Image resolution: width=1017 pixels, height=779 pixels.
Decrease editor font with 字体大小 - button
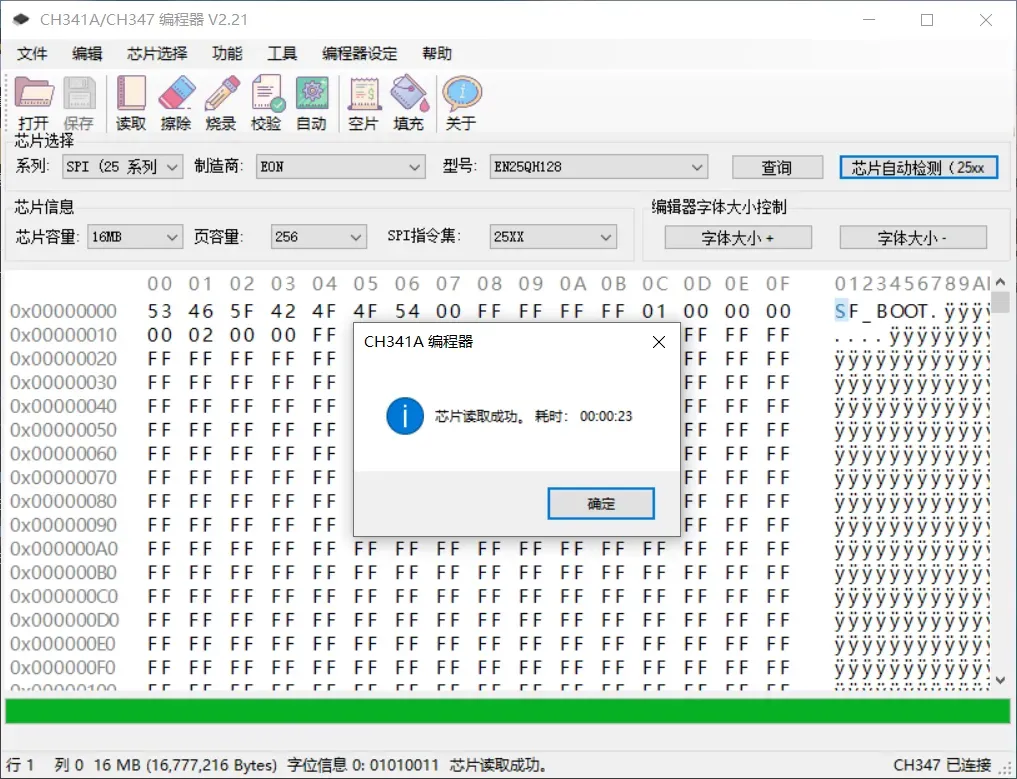coord(913,237)
